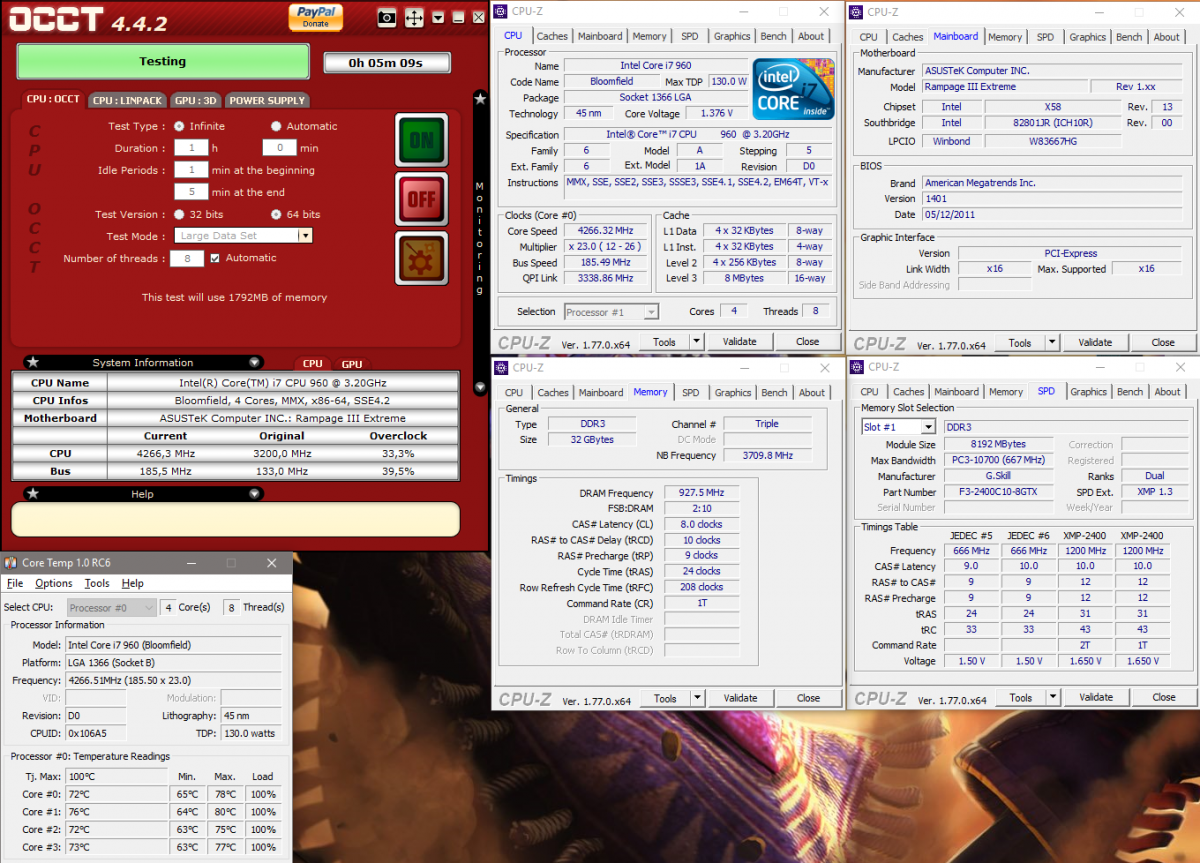
Task: Select the Infinite test type
Action: pos(179,126)
